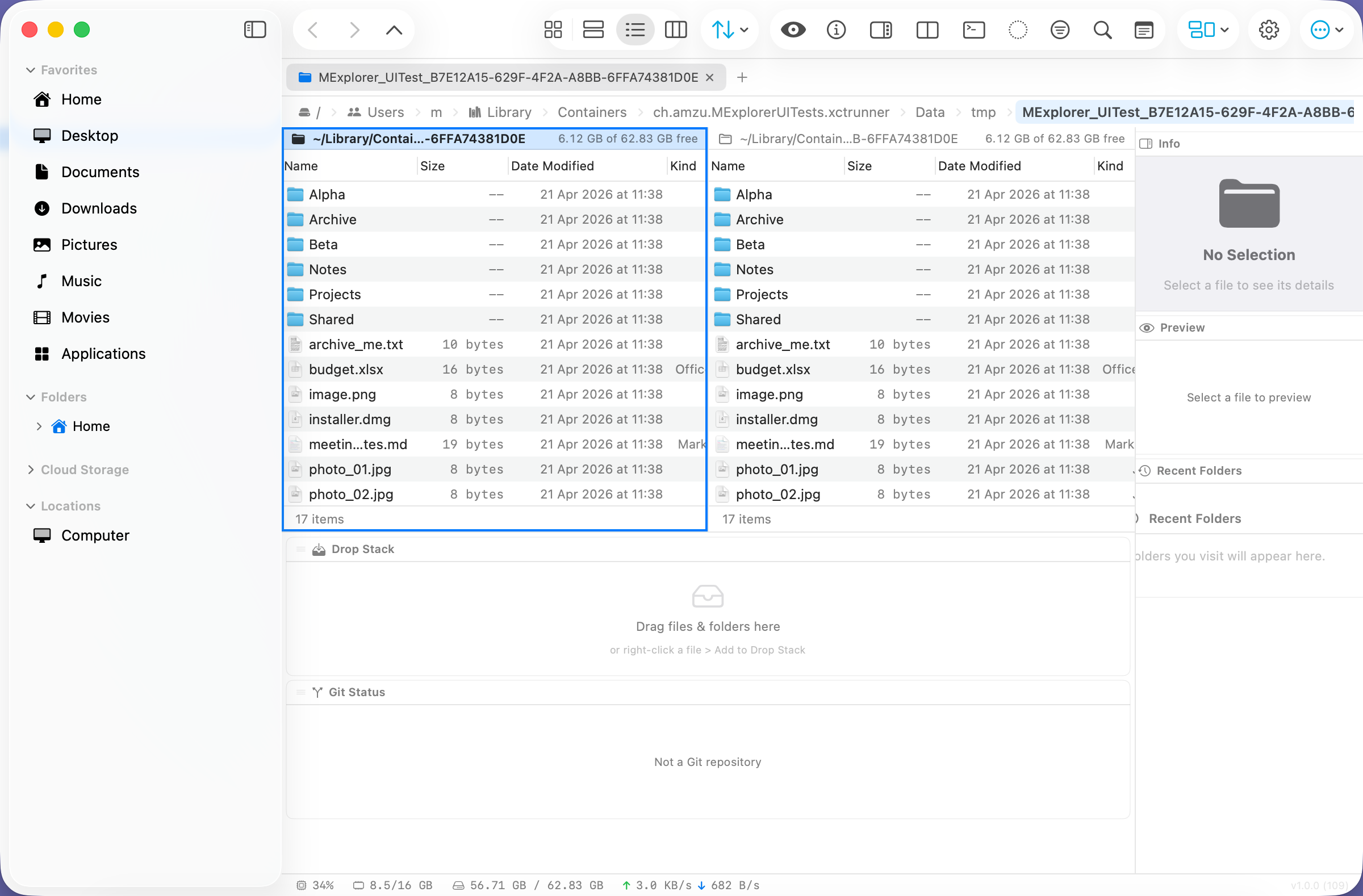Open search with magnifier icon
The image size is (1363, 896).
[x=1102, y=29]
